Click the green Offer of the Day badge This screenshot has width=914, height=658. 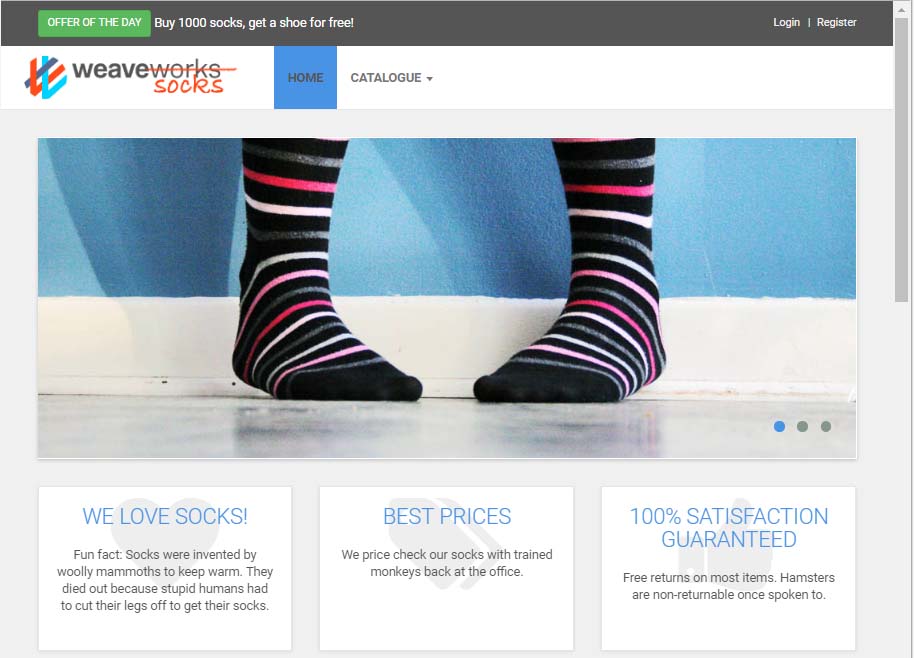pyautogui.click(x=94, y=23)
